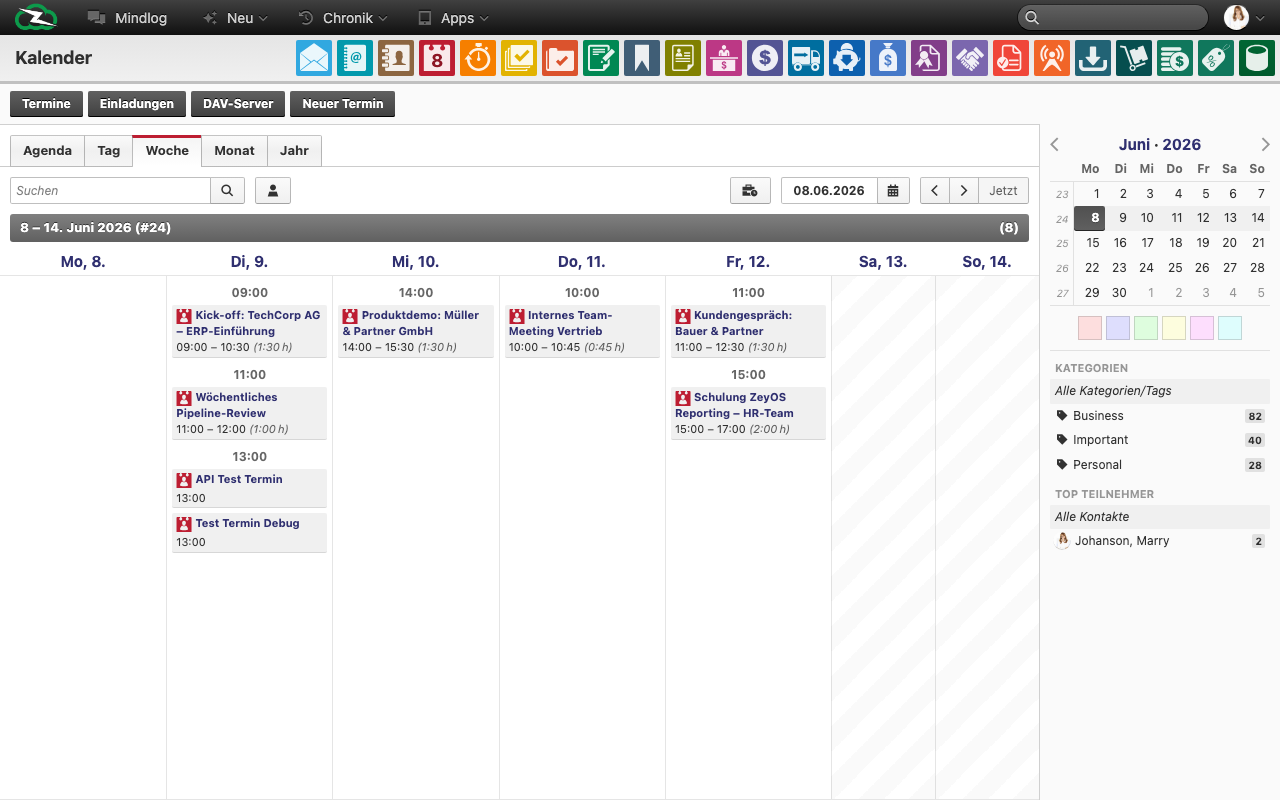
Task: Open the Kick-off: TechCorp AG appointment
Action: tap(249, 330)
